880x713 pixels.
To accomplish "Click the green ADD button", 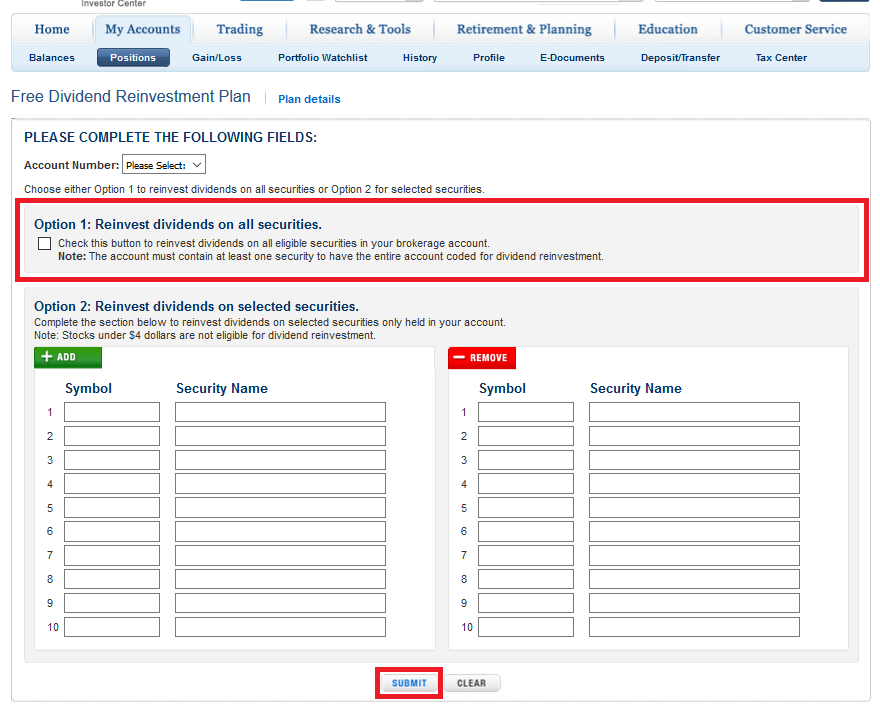I will (x=68, y=357).
